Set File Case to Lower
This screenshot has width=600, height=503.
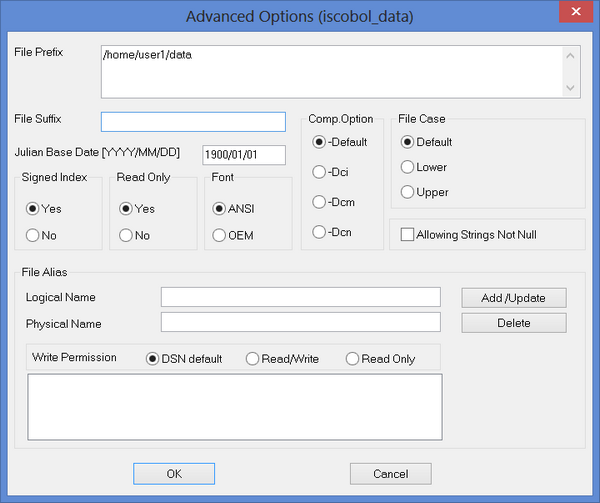click(x=407, y=167)
